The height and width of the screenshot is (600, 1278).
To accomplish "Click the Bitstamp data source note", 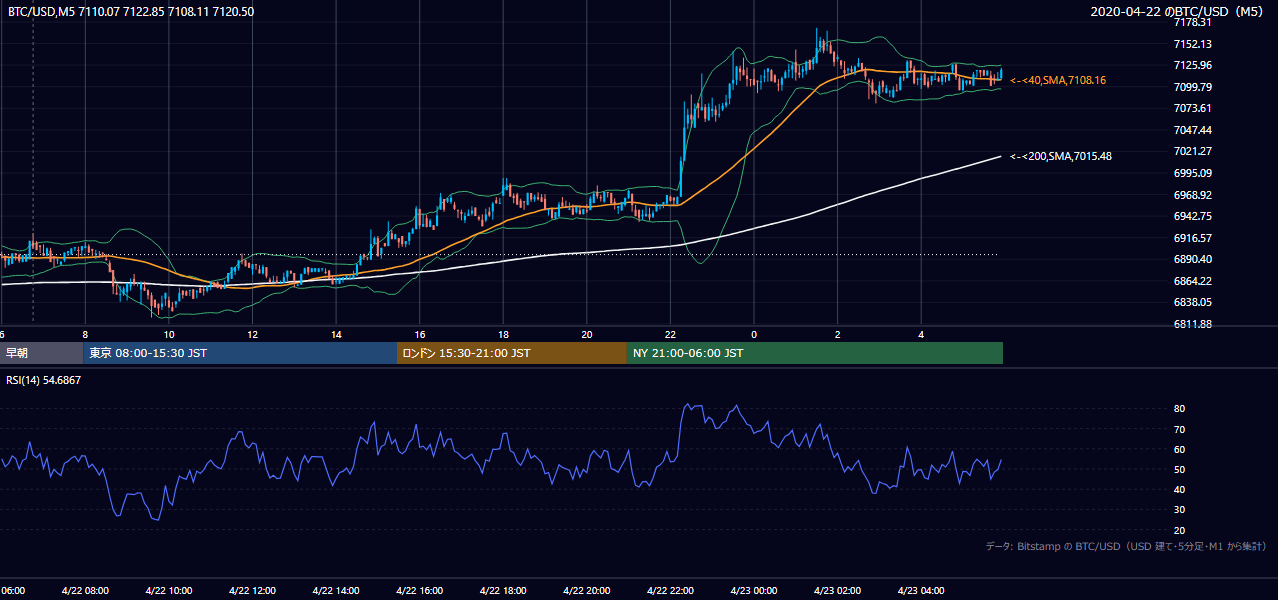I will coord(1126,546).
